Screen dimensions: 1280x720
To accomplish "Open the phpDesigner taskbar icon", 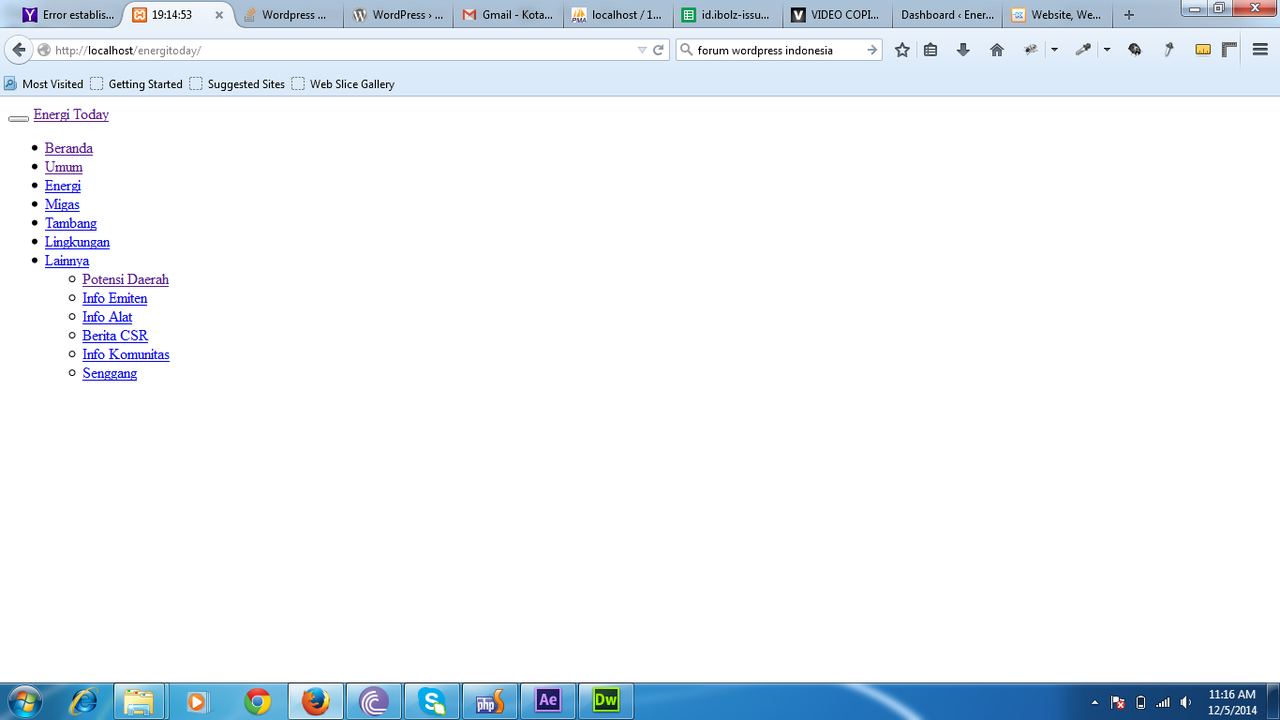I will (490, 701).
